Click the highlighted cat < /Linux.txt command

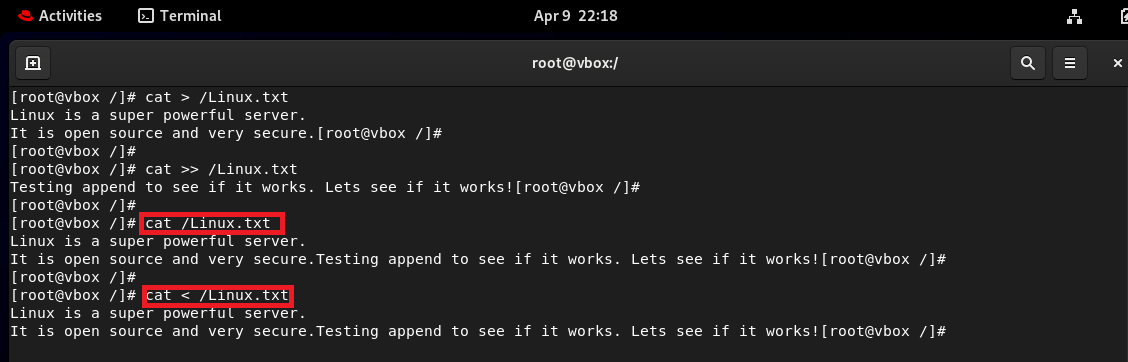pyautogui.click(x=217, y=295)
